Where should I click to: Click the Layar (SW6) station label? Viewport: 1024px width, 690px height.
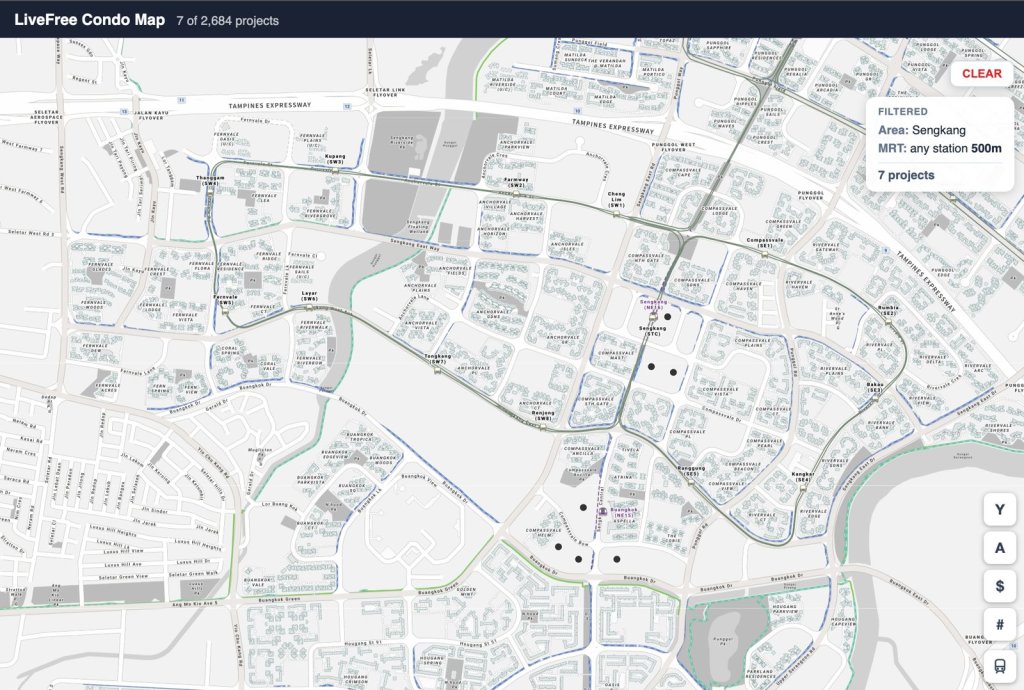pyautogui.click(x=310, y=296)
